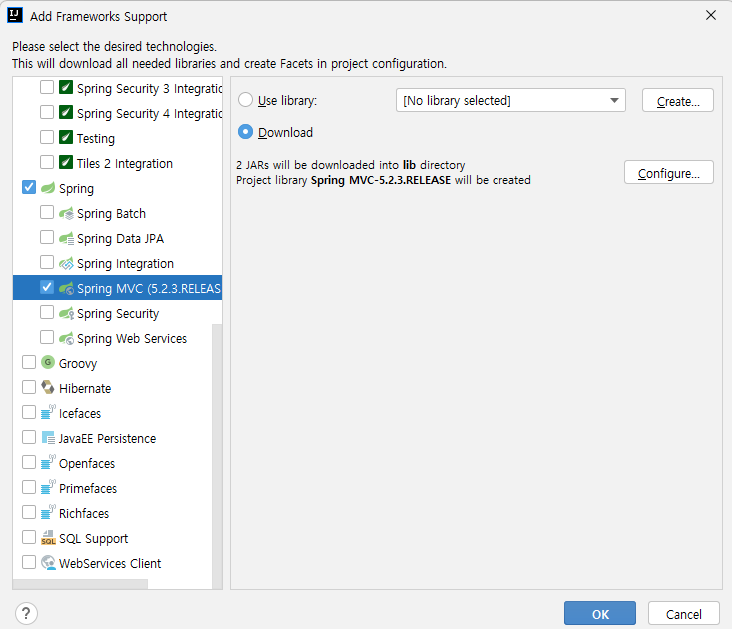Screen dimensions: 732x629
Task: Click the IntelliJ IDEA logo in title bar
Action: tap(15, 15)
